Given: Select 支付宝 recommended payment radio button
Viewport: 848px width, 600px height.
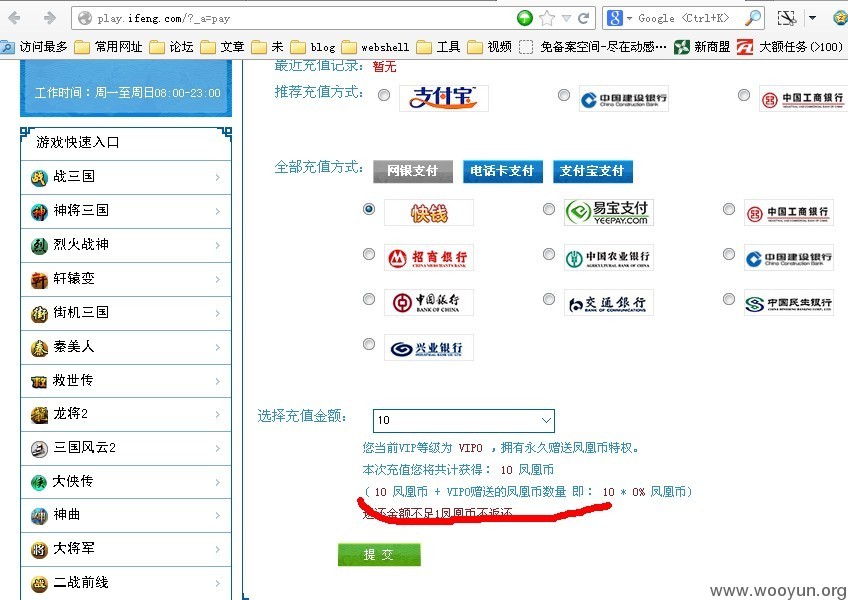Looking at the screenshot, I should point(384,95).
